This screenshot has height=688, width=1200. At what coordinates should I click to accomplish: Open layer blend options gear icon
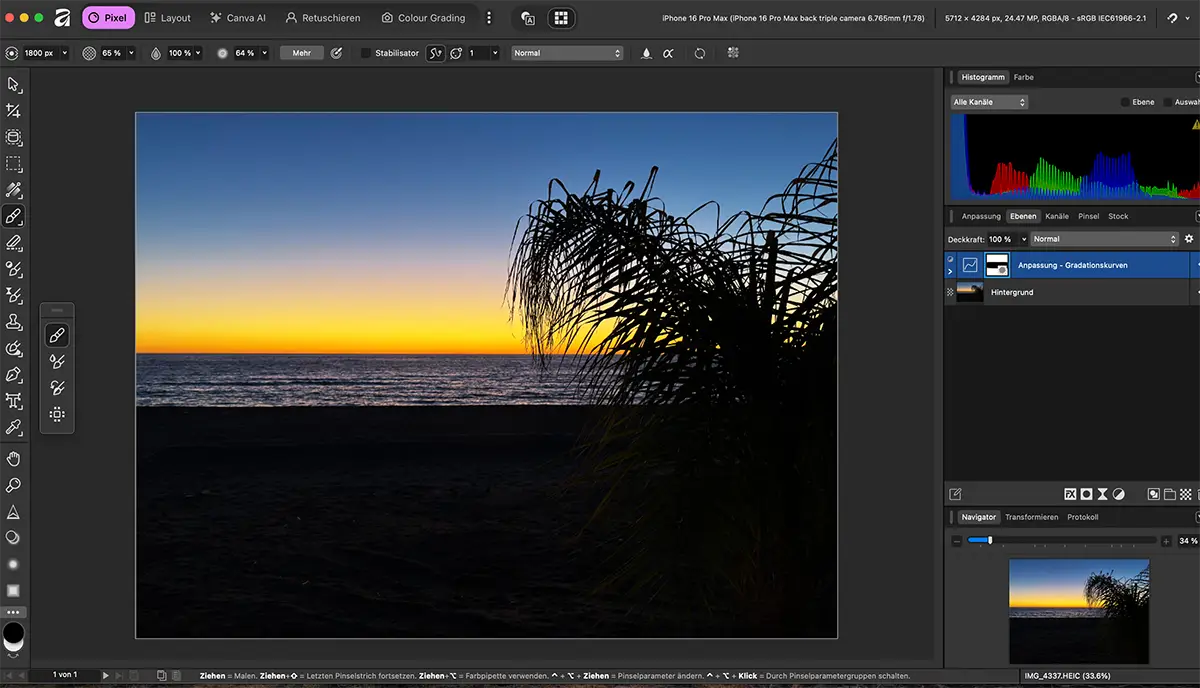point(1189,239)
